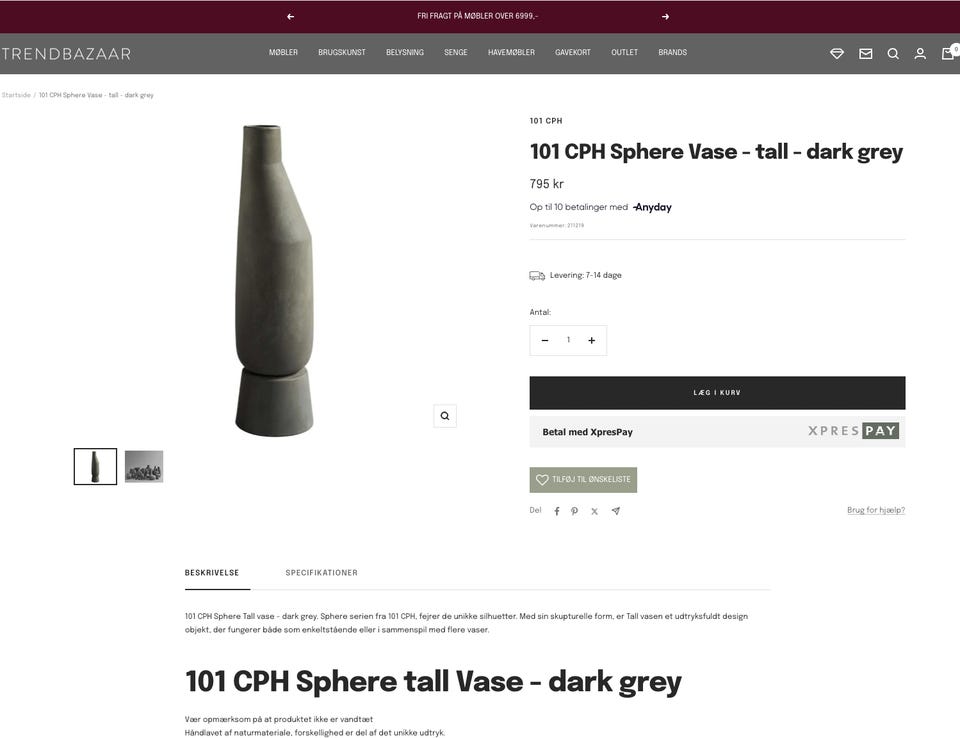This screenshot has width=960, height=738.
Task: Click the Tilføj til ønskeliste button
Action: (x=583, y=480)
